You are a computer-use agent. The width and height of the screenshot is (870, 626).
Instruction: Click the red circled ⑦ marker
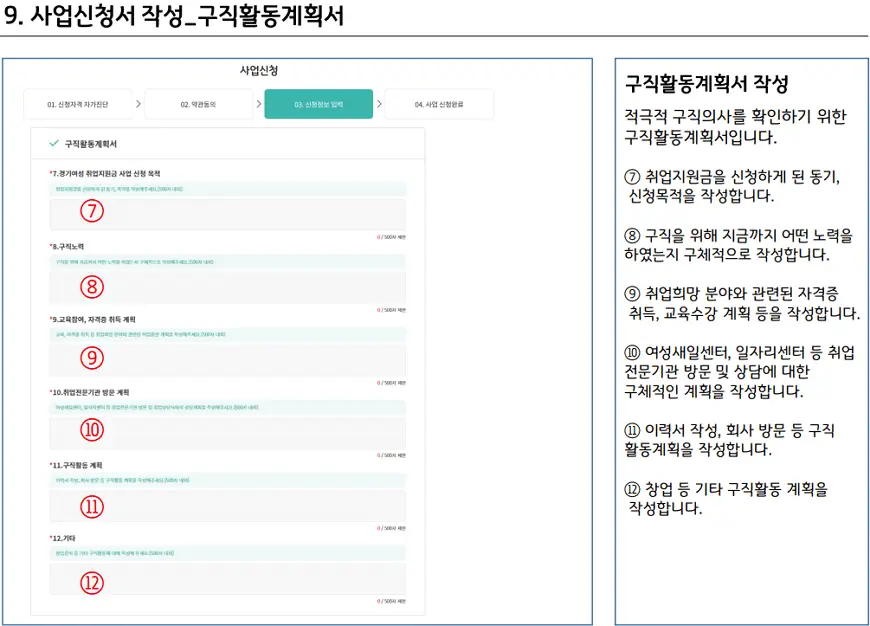pyautogui.click(x=92, y=212)
